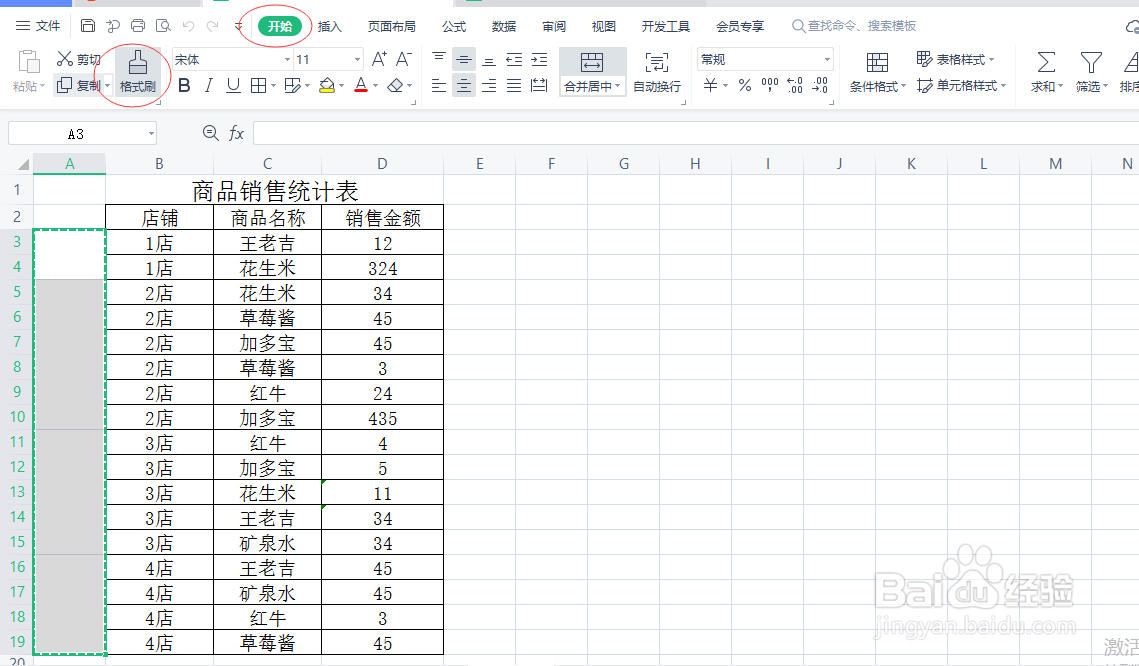This screenshot has height=666, width=1139.
Task: Toggle underline formatting
Action: point(233,86)
